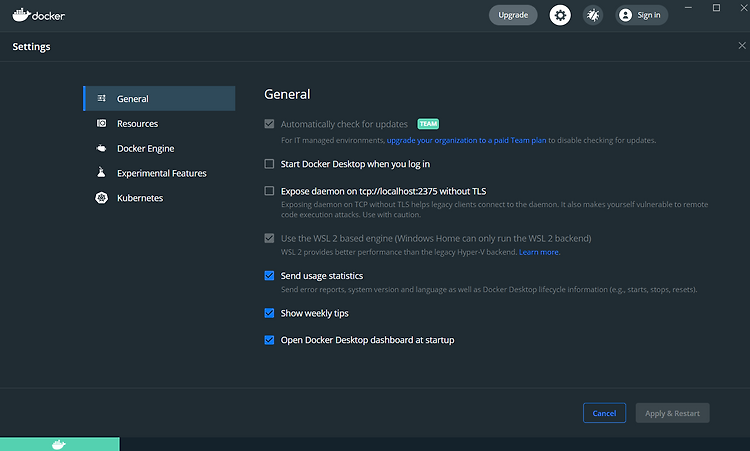Click the General sidebar sliders icon
The height and width of the screenshot is (451, 750).
click(101, 98)
